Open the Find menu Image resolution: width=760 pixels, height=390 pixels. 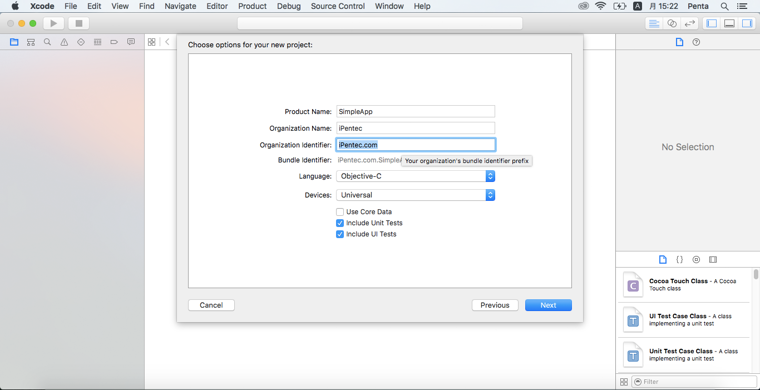146,6
